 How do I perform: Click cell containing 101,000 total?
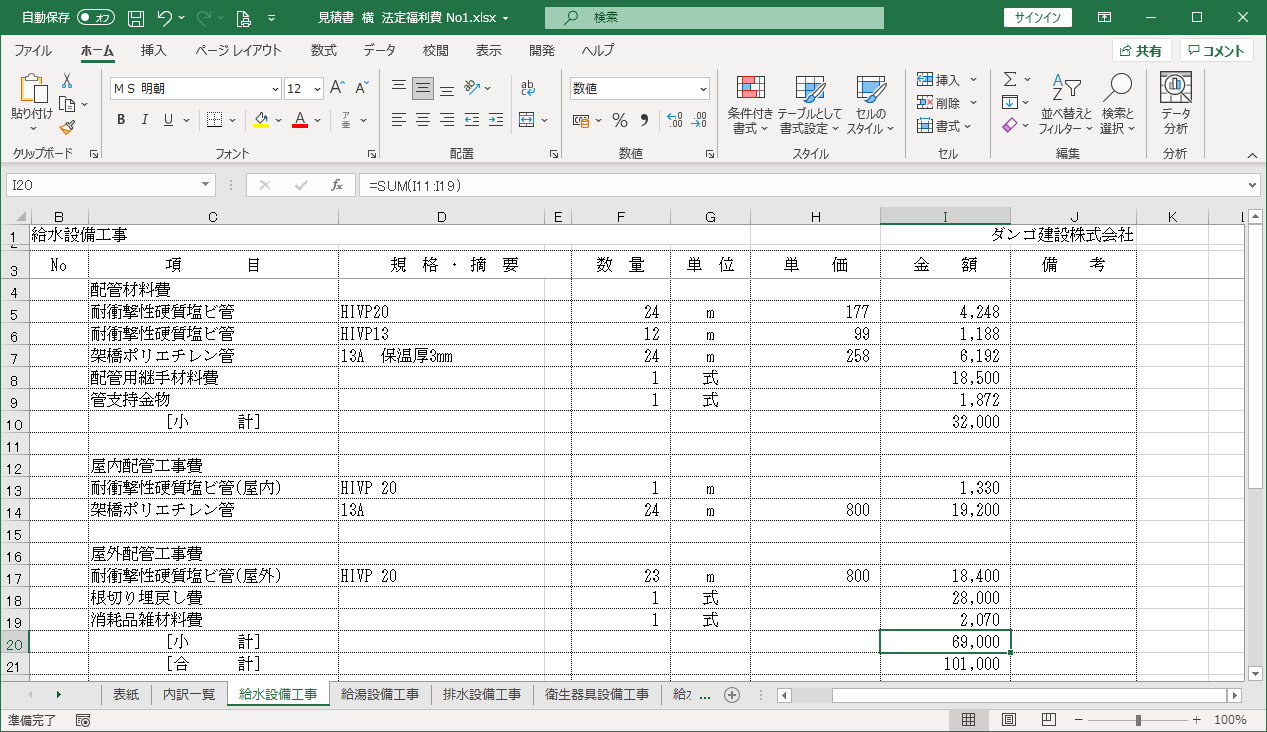tap(945, 664)
